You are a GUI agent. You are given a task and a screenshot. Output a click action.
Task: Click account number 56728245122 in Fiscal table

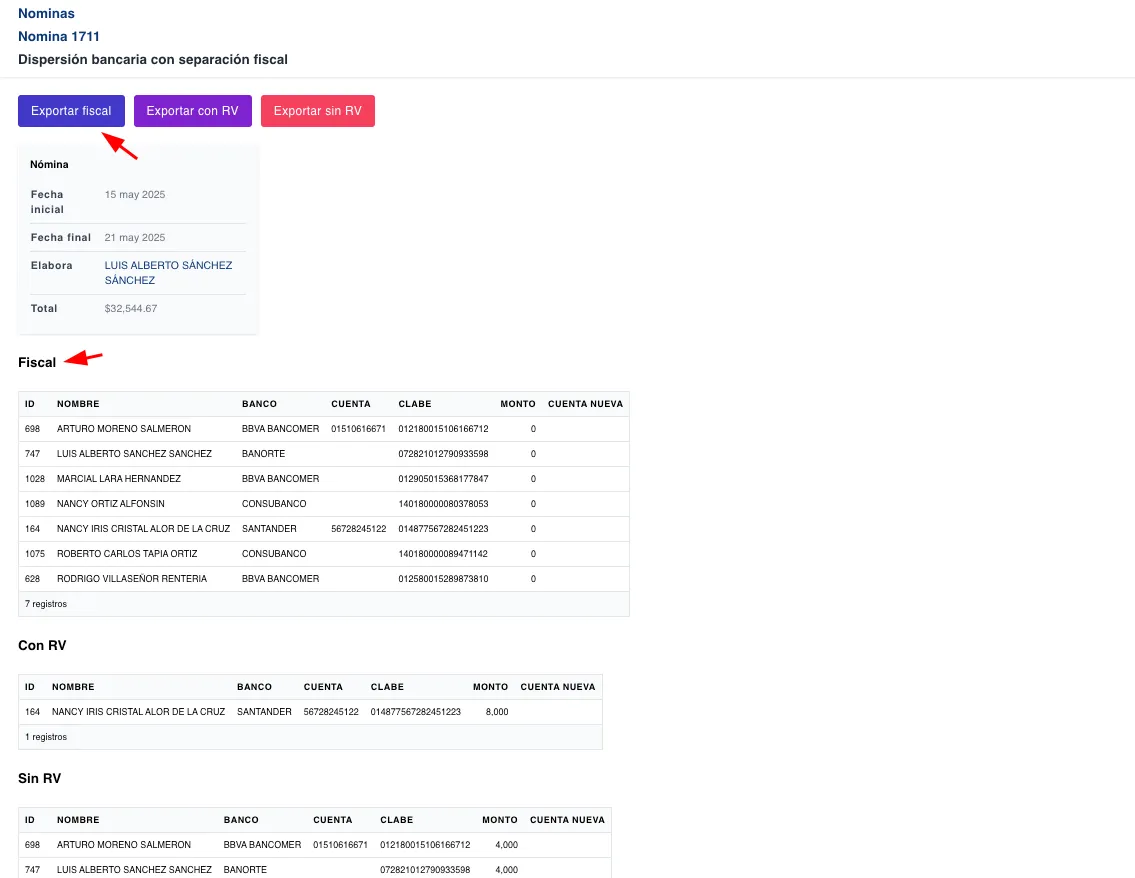click(x=358, y=529)
